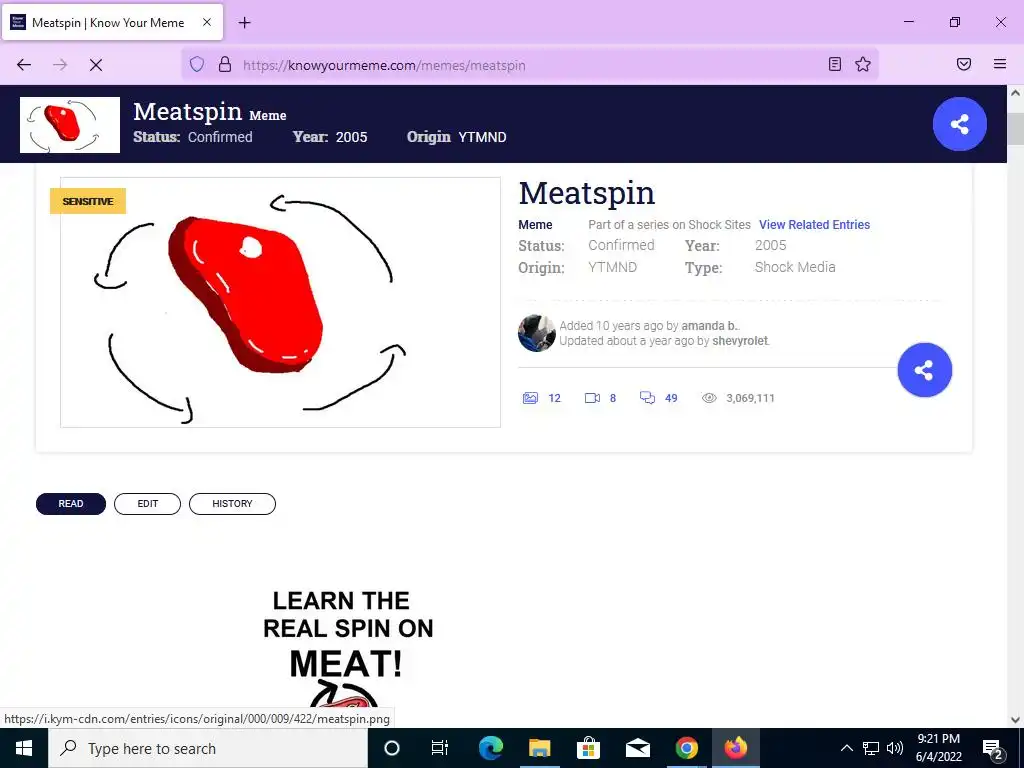Click the padlock site info icon
This screenshot has height=768, width=1024.
pyautogui.click(x=225, y=64)
